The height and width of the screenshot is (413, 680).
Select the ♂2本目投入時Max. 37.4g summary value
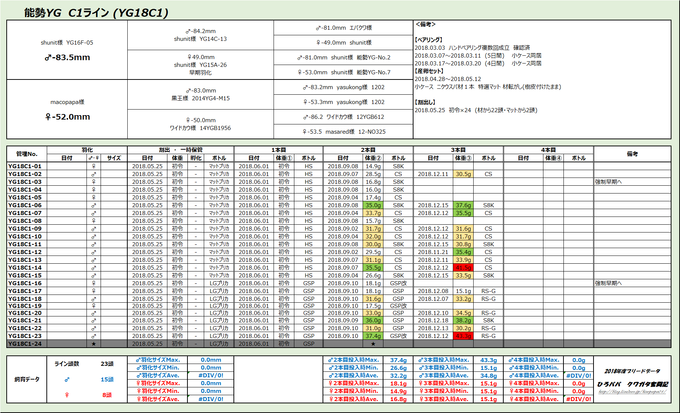pyautogui.click(x=398, y=360)
